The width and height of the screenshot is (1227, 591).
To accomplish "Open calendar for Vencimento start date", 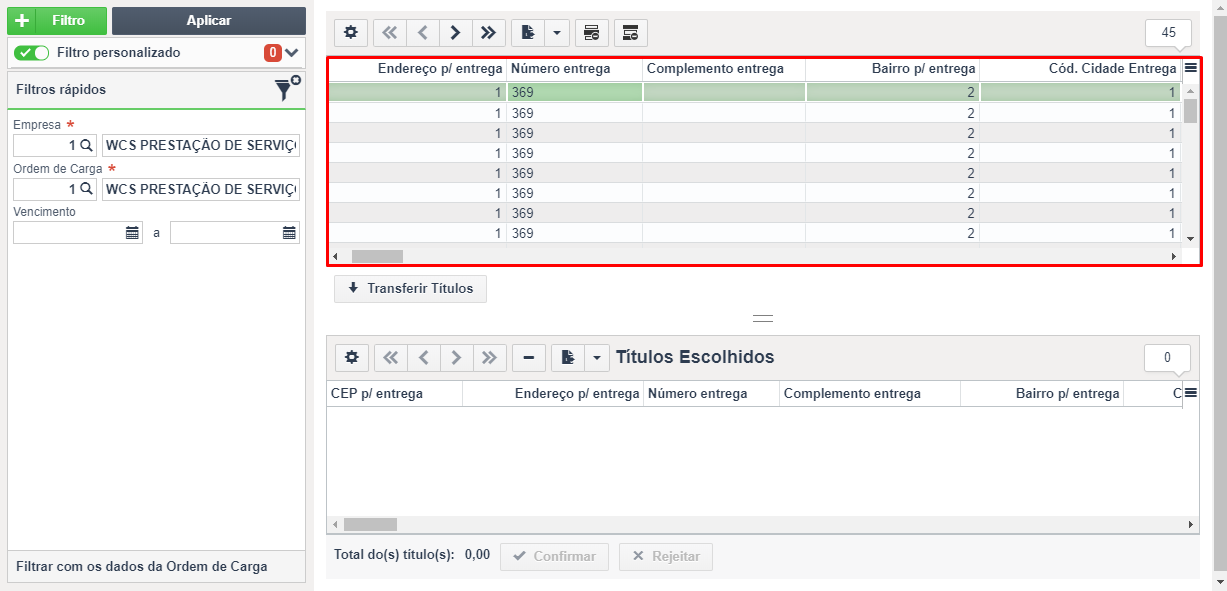I will [132, 233].
